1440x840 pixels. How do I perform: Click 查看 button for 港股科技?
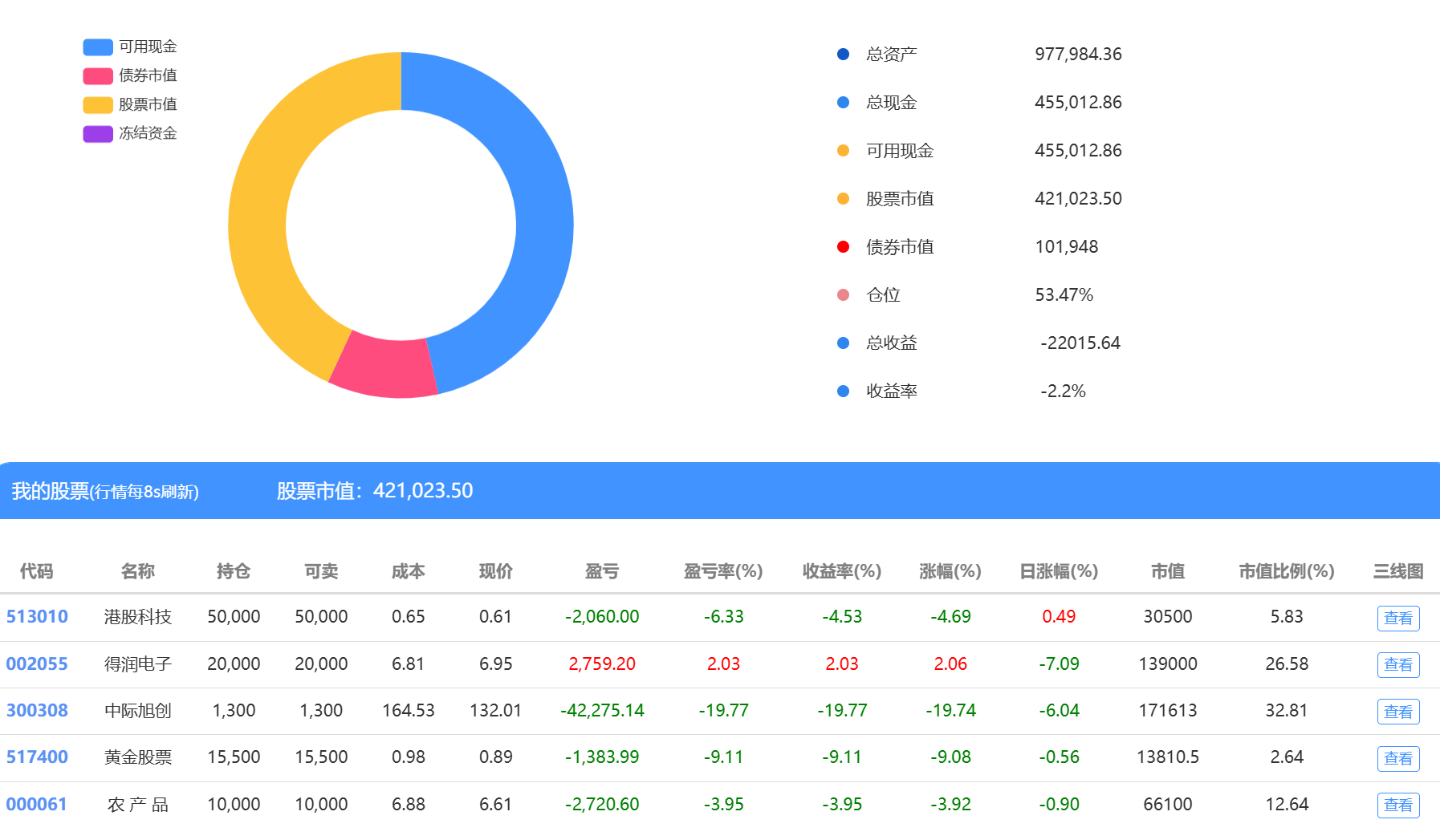coord(1397,618)
